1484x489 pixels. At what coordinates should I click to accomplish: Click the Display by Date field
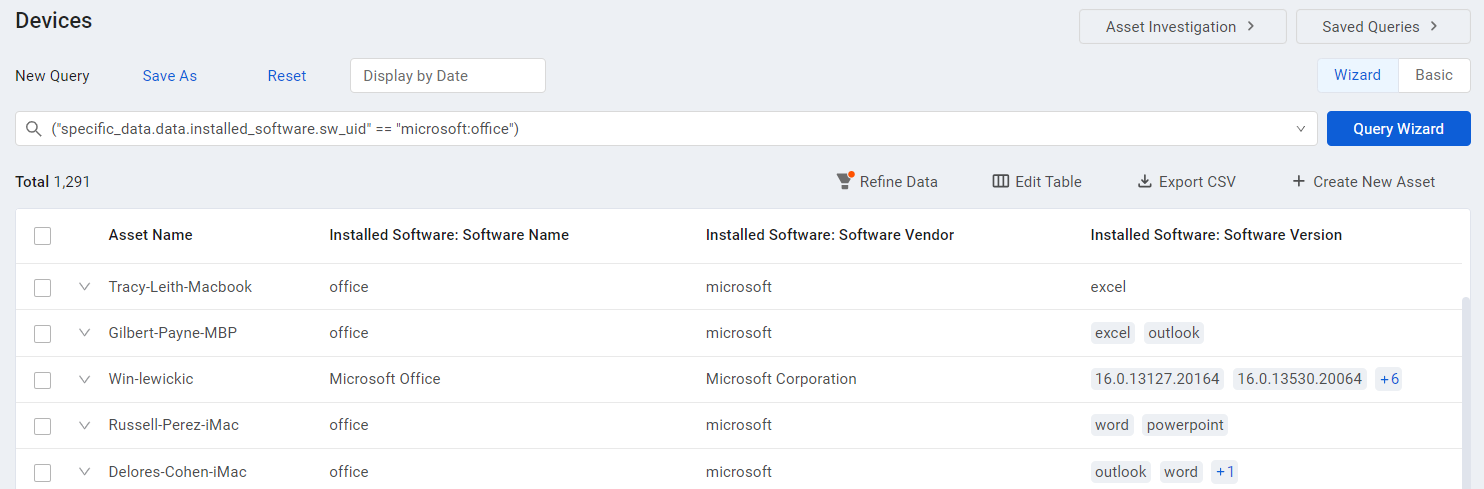[x=448, y=76]
